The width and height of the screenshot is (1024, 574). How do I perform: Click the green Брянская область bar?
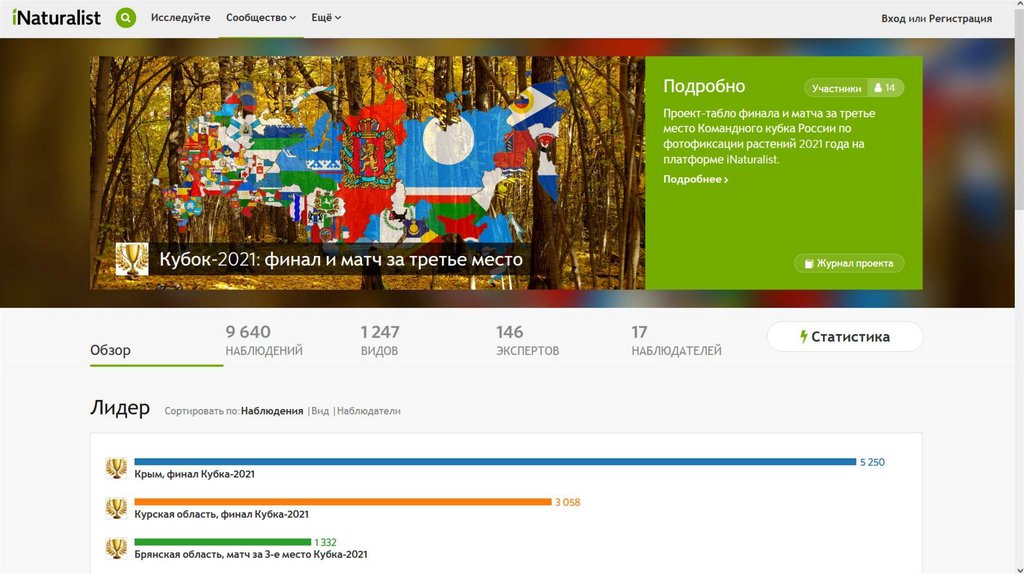coord(223,542)
